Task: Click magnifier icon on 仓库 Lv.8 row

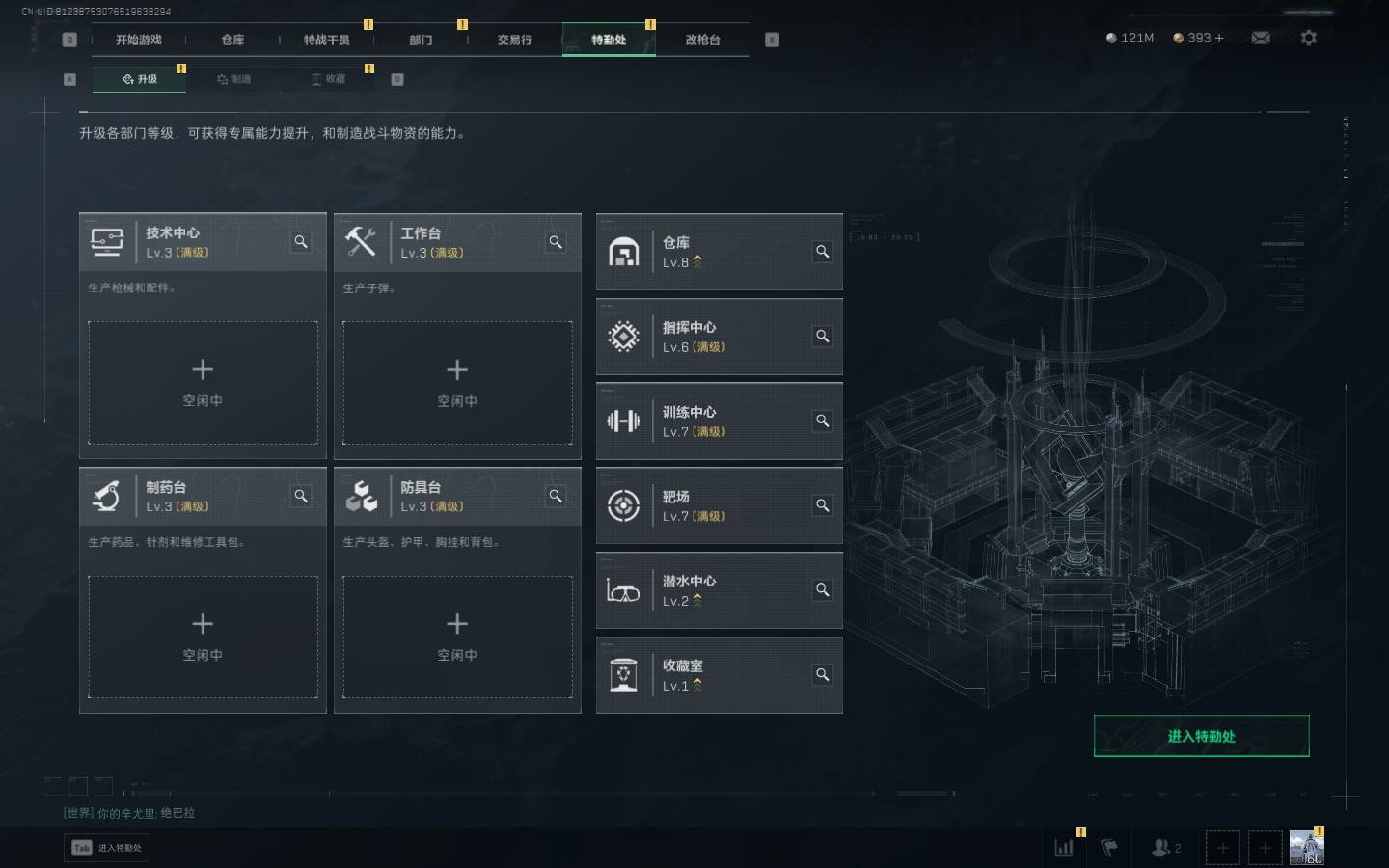Action: pos(822,252)
